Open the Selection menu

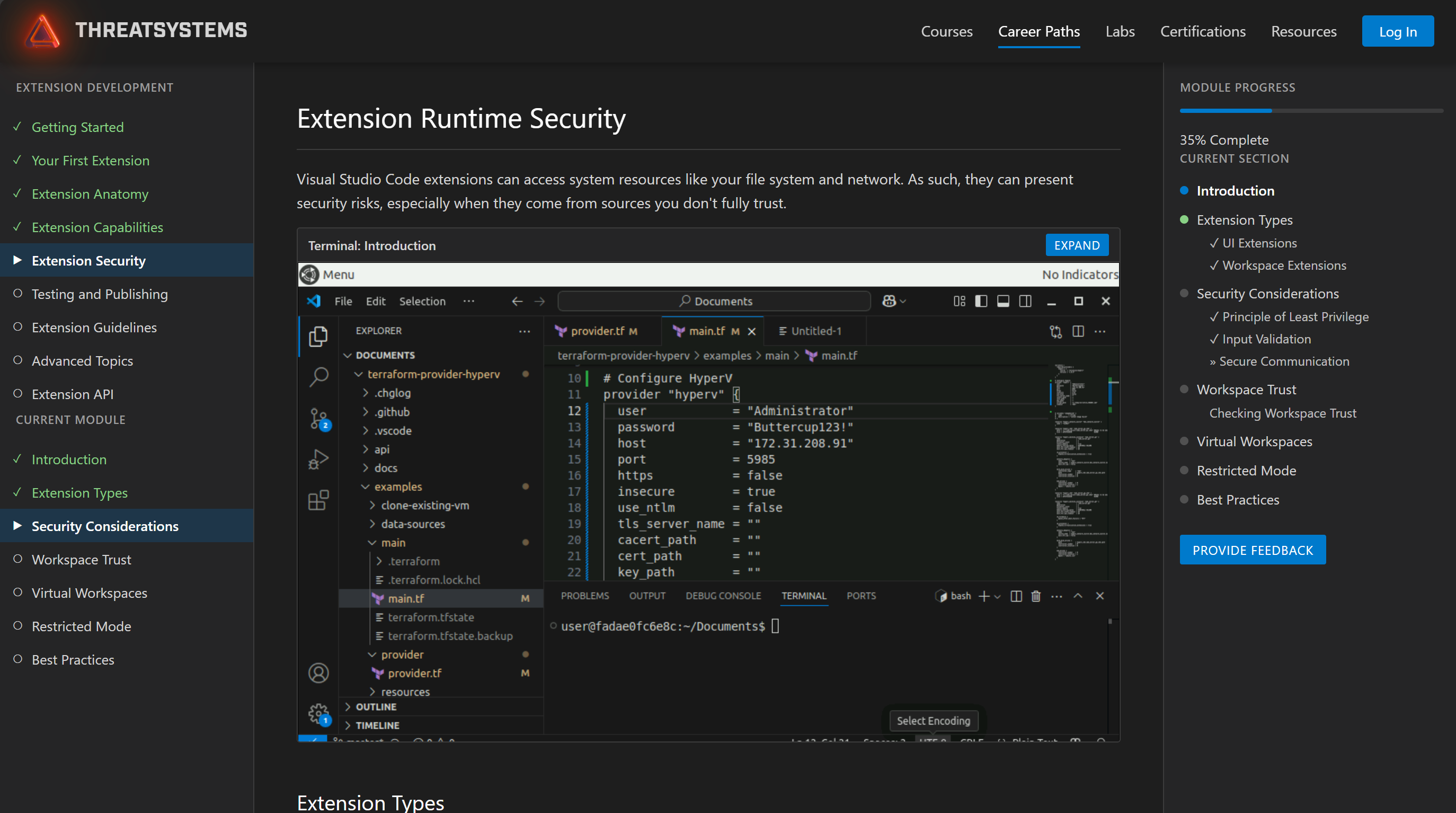coord(422,302)
